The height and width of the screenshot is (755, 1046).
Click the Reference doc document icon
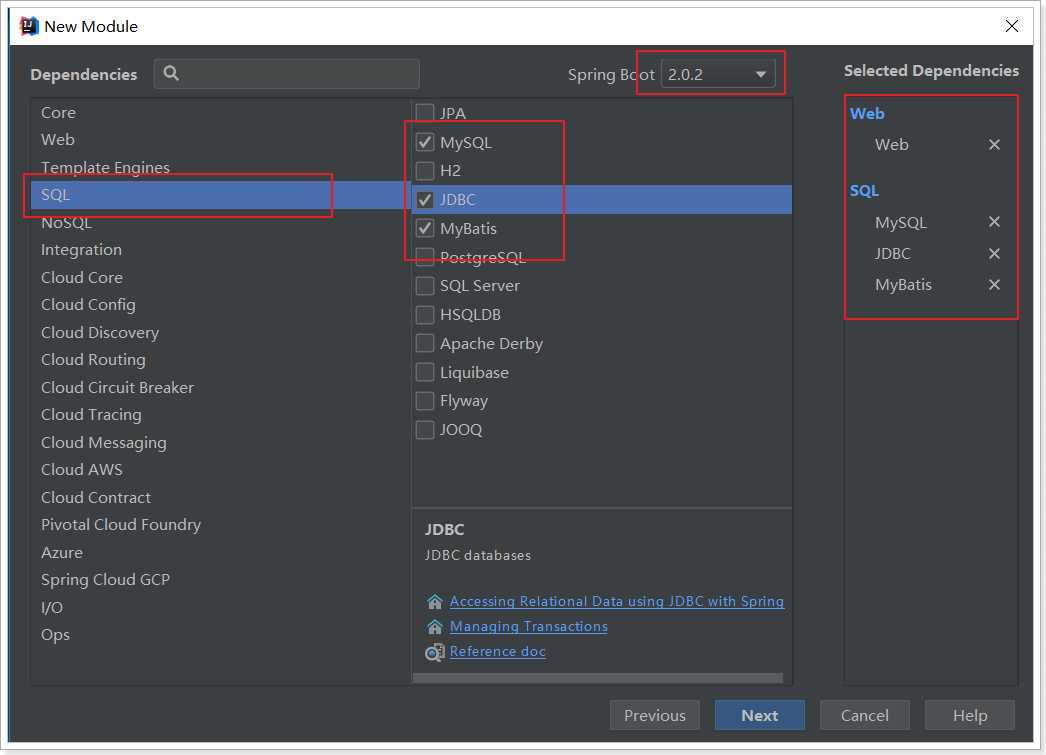tap(434, 652)
